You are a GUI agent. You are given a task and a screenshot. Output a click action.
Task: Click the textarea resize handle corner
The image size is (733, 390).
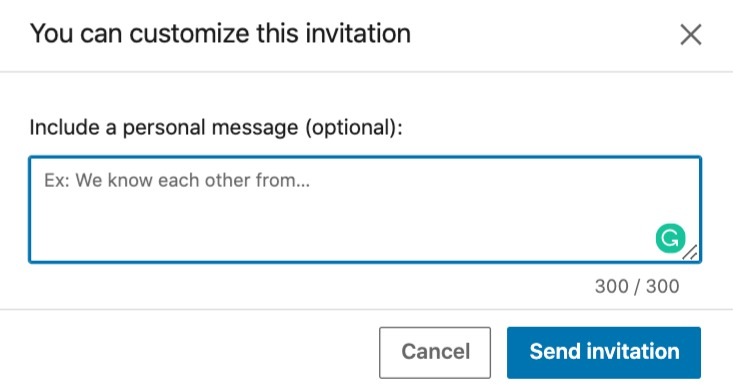tap(690, 253)
